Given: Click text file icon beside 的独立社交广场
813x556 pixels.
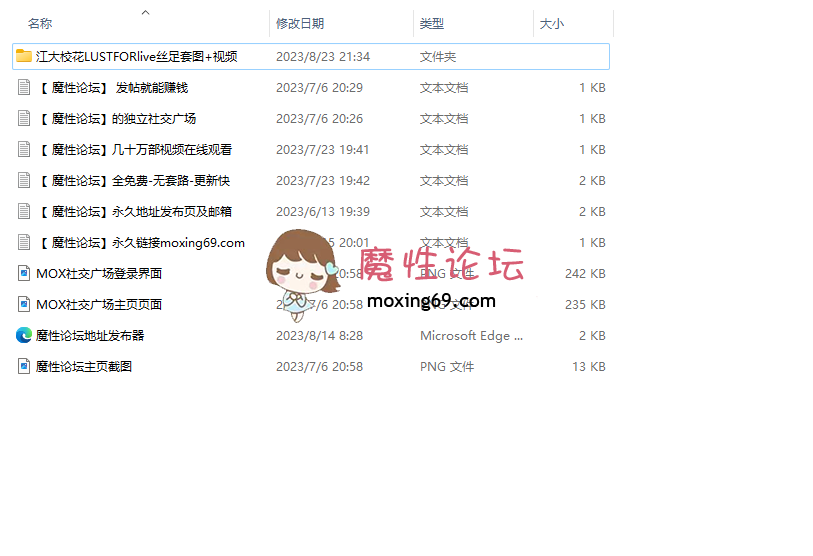Looking at the screenshot, I should click(x=24, y=118).
